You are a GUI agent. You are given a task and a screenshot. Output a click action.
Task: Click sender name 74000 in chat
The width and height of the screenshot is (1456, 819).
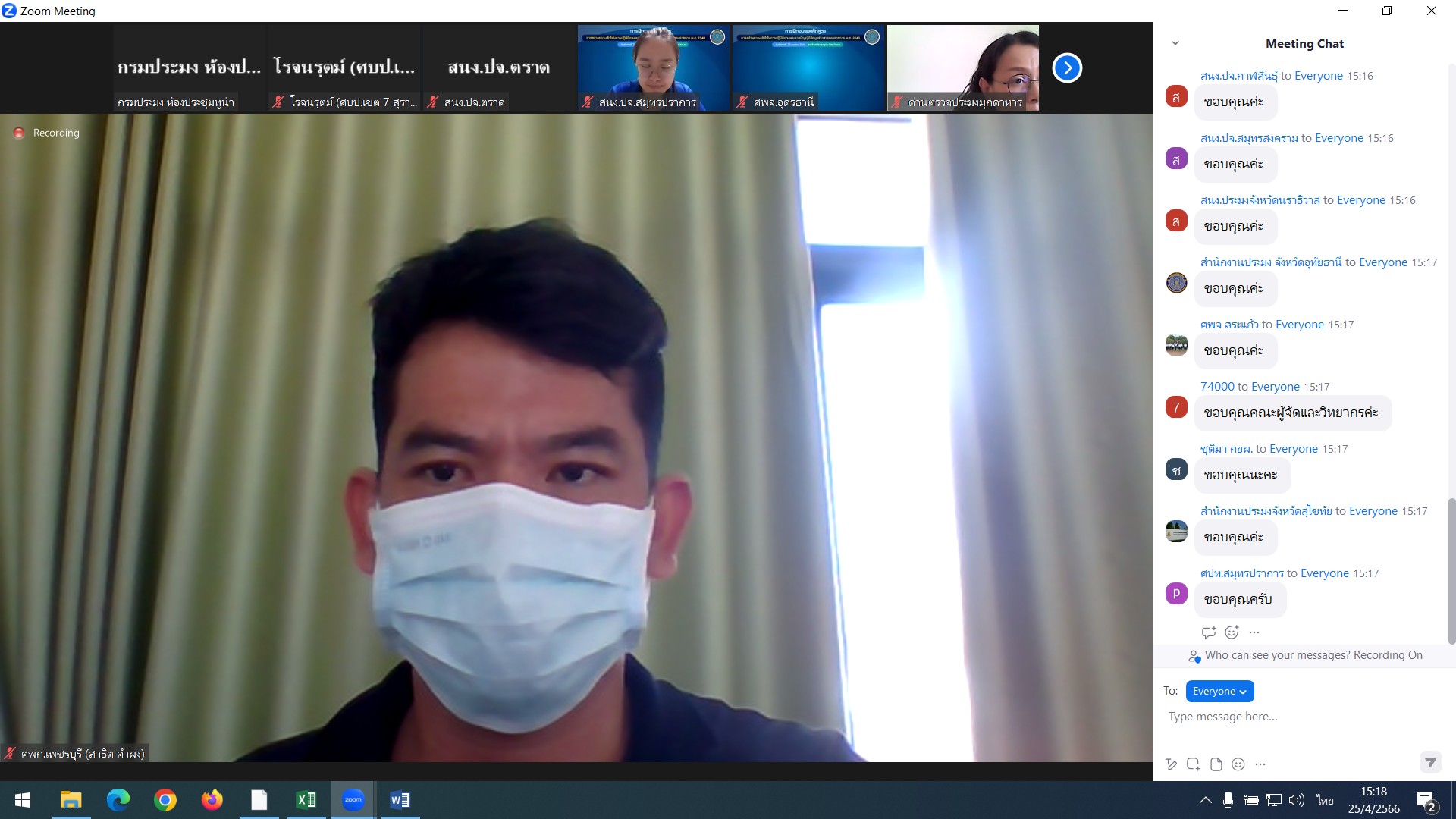pos(1217,387)
